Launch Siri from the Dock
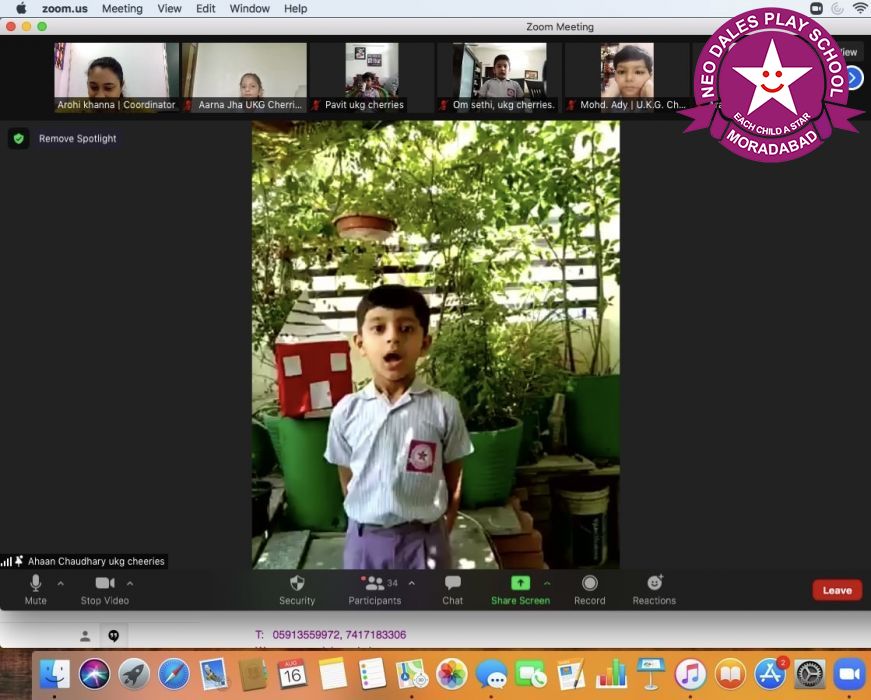871x700 pixels. pyautogui.click(x=94, y=674)
